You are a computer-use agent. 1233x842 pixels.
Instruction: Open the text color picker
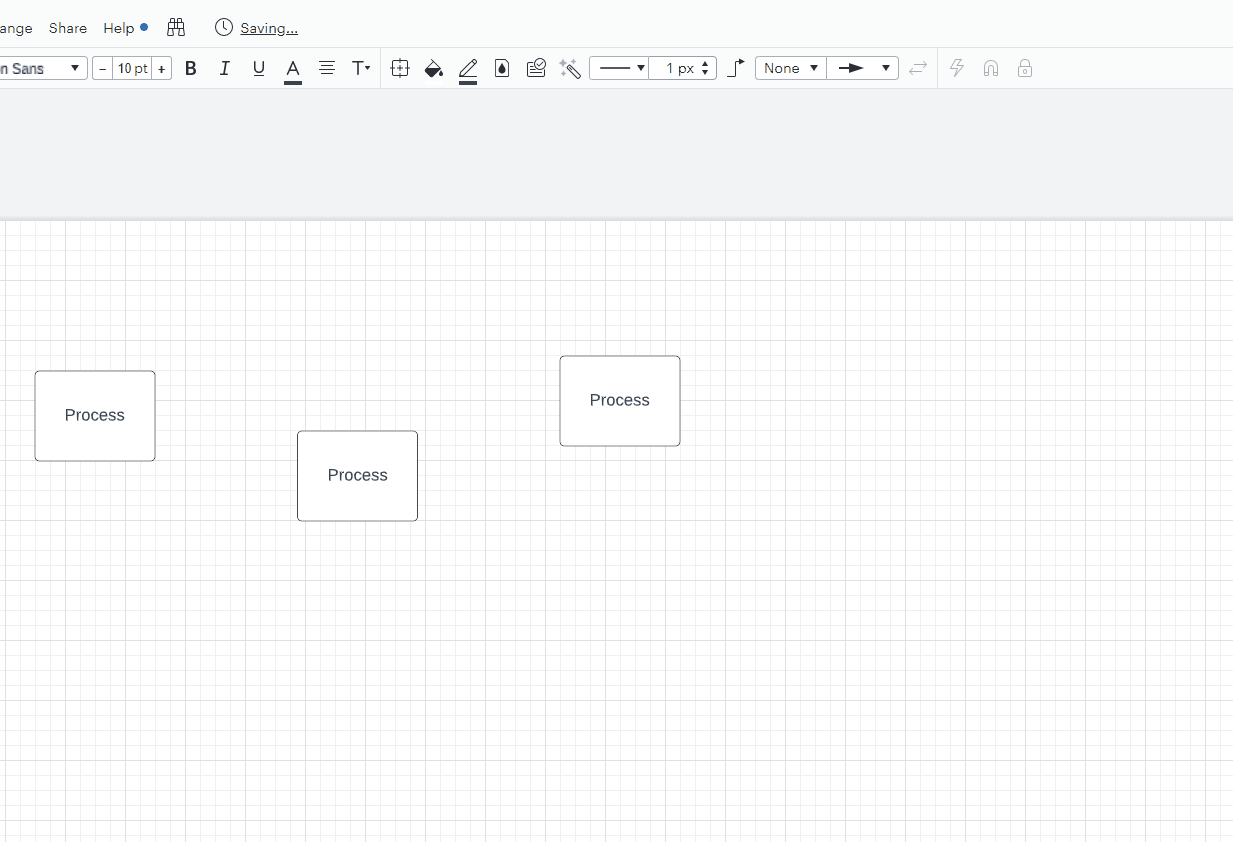(x=293, y=69)
